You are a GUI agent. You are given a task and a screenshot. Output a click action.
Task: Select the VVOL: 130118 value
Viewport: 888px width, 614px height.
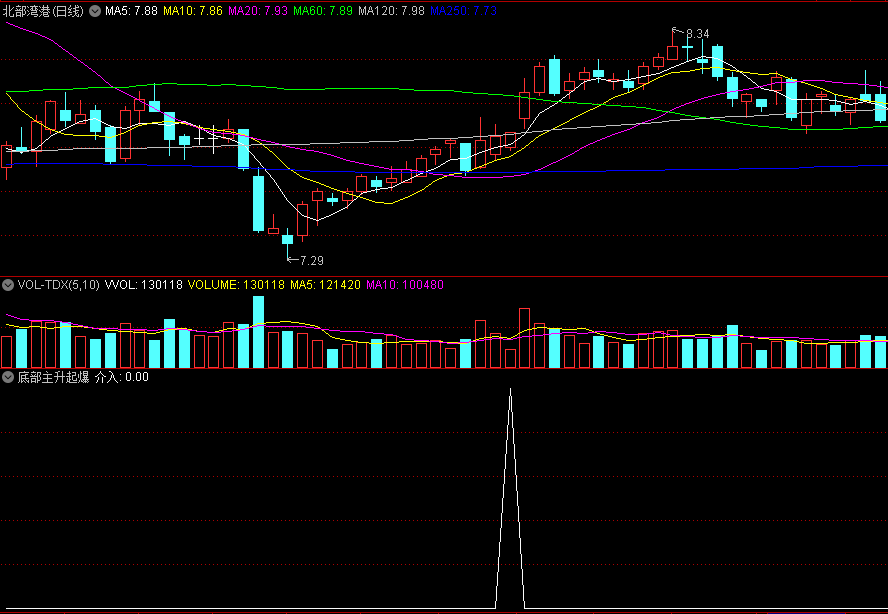click(x=144, y=285)
